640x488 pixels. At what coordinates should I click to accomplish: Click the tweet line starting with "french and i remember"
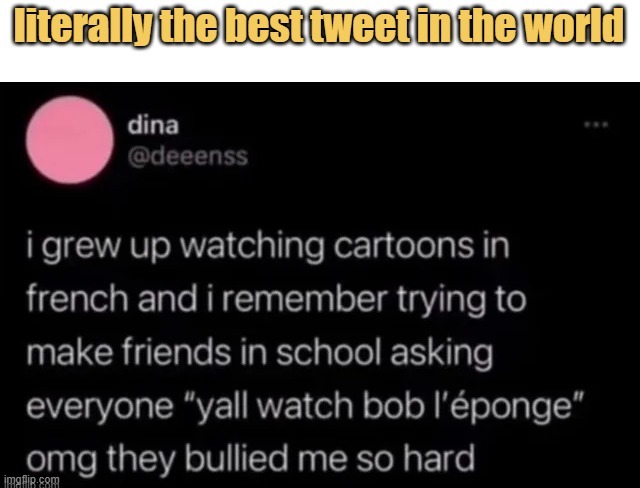coord(276,300)
